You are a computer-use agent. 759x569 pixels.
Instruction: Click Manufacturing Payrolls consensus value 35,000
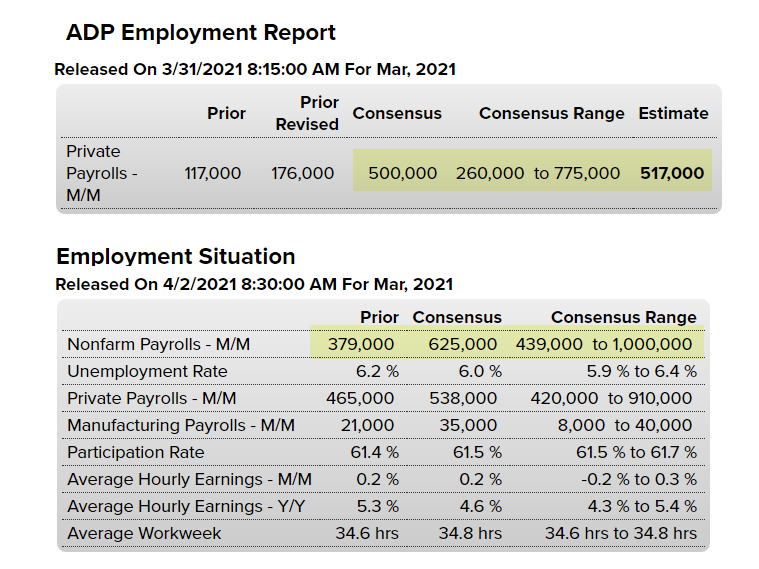pyautogui.click(x=468, y=425)
